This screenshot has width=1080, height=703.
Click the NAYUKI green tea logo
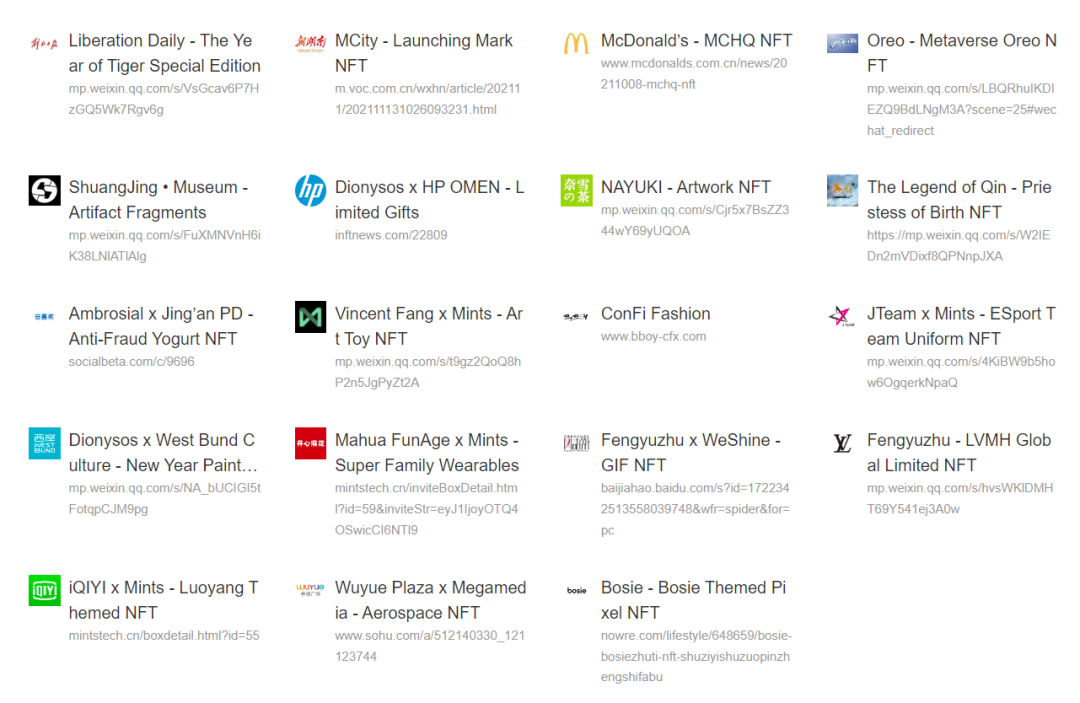click(576, 190)
